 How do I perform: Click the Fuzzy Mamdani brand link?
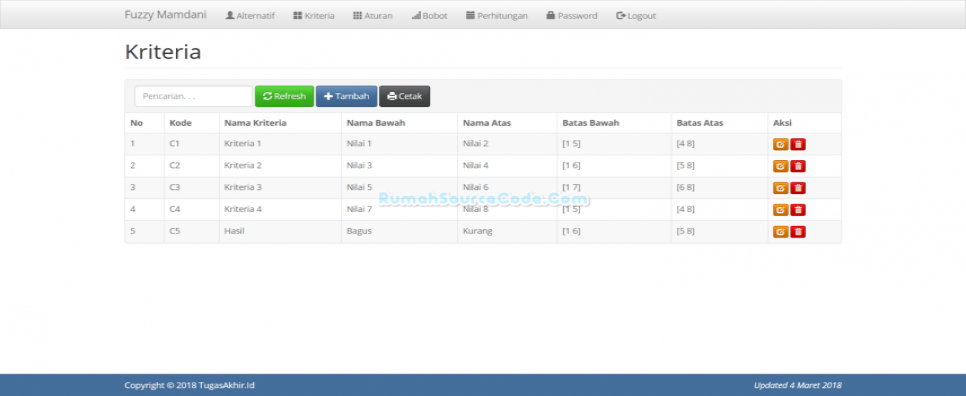[x=166, y=15]
